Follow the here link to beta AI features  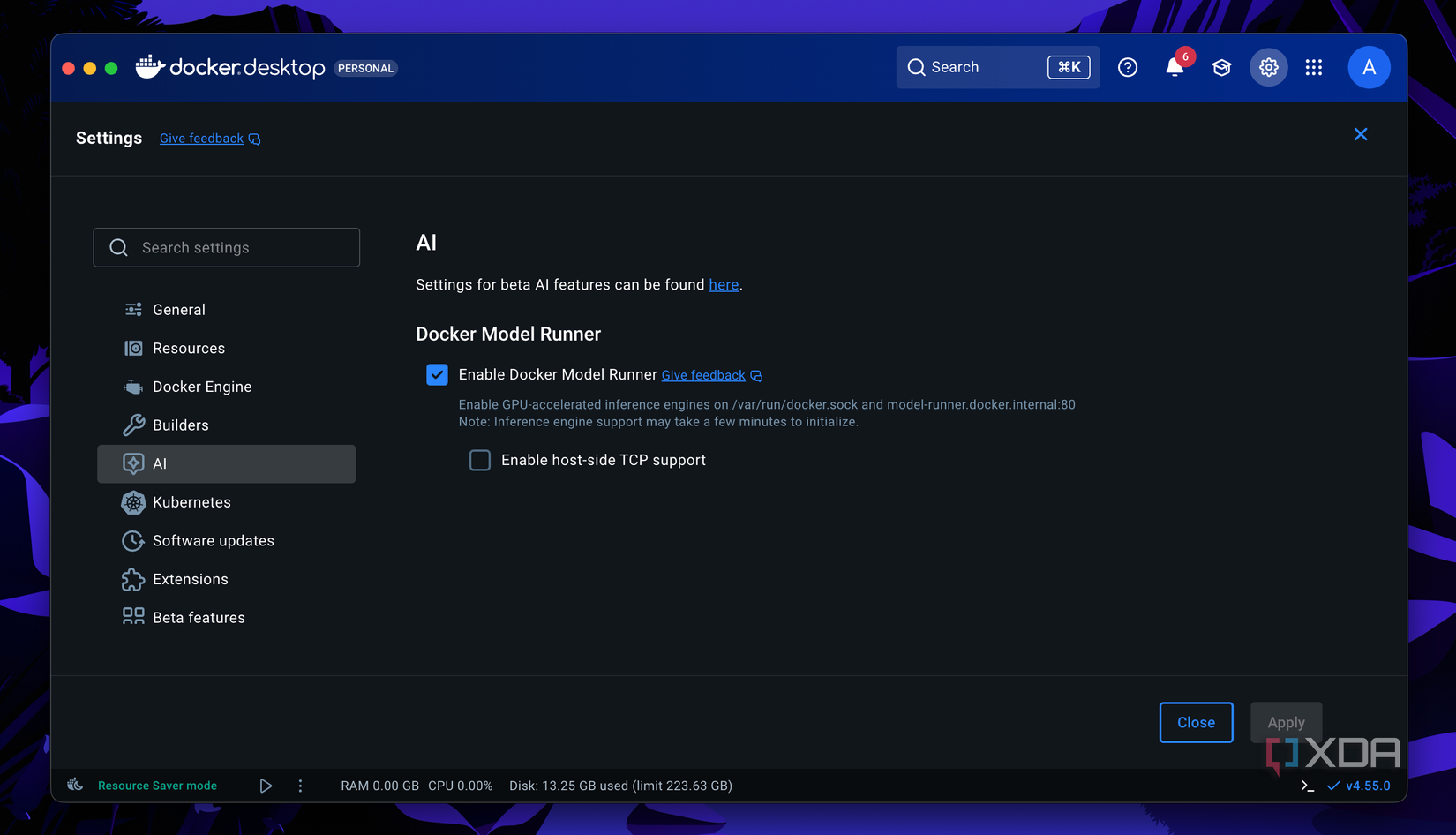724,284
